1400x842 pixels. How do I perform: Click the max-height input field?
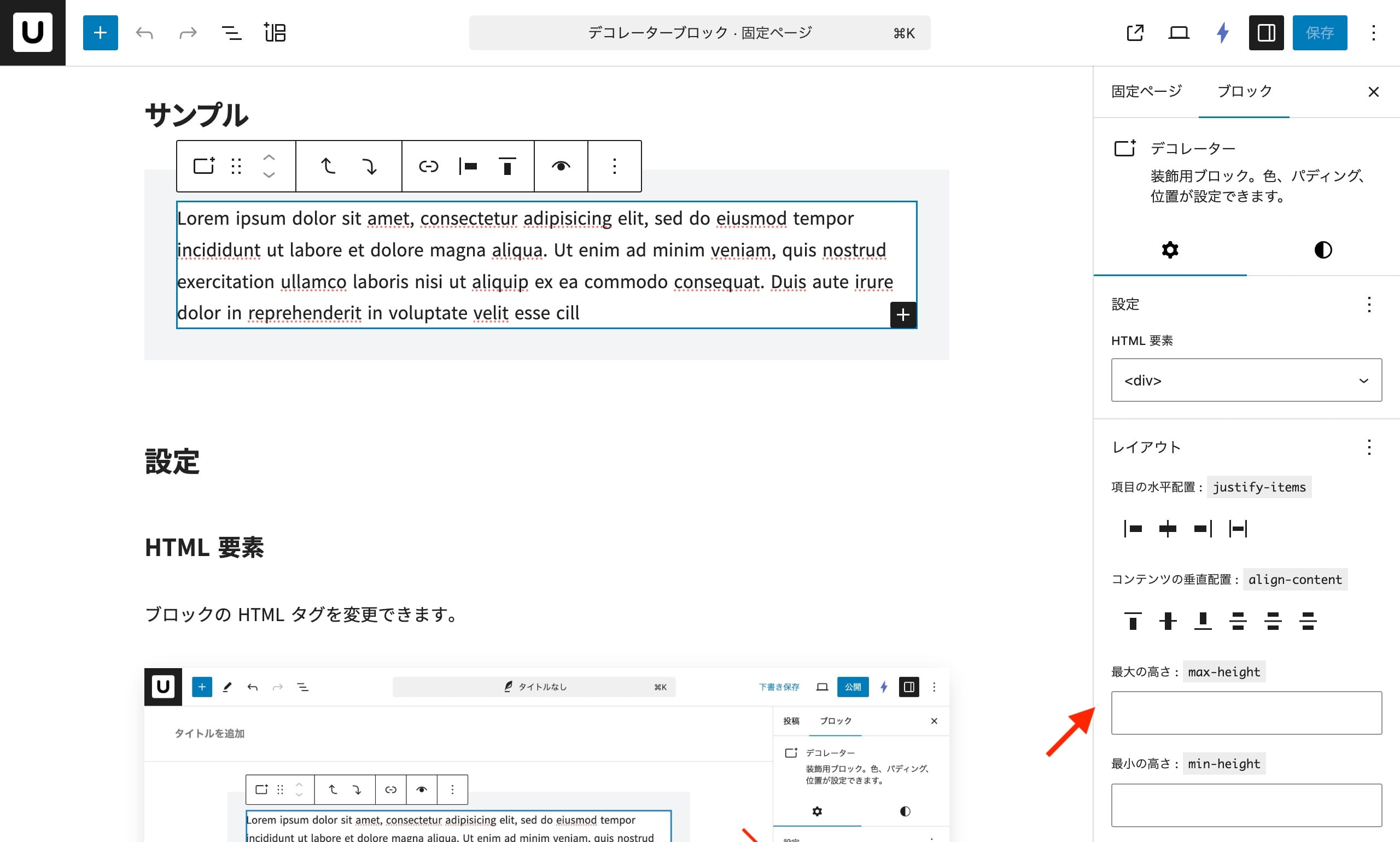(x=1246, y=712)
